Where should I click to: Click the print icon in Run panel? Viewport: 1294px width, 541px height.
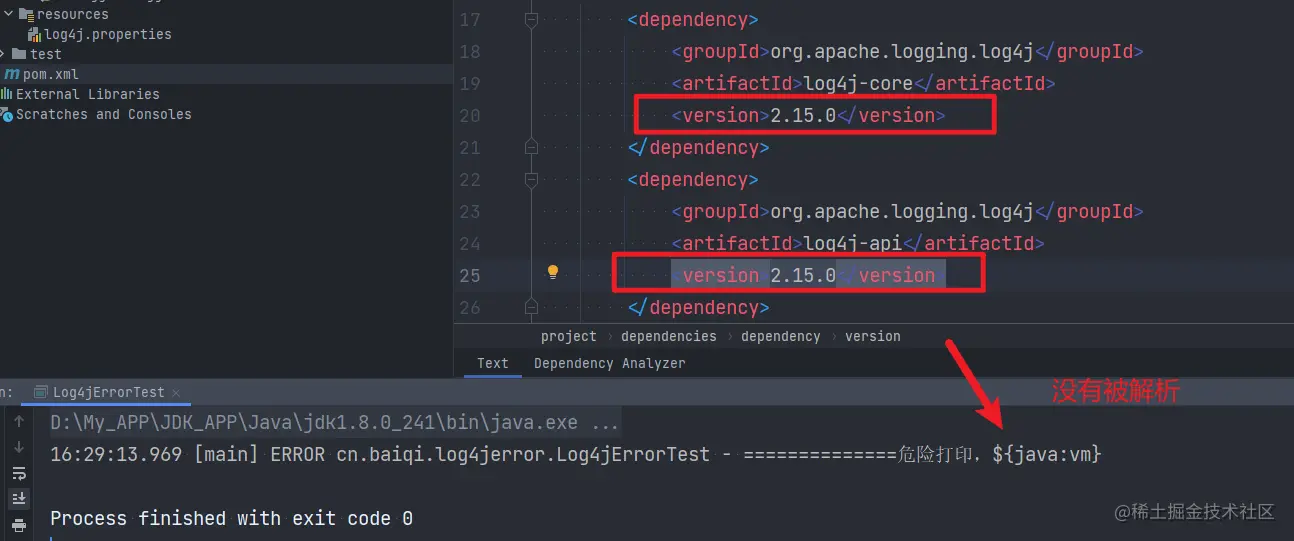click(19, 525)
